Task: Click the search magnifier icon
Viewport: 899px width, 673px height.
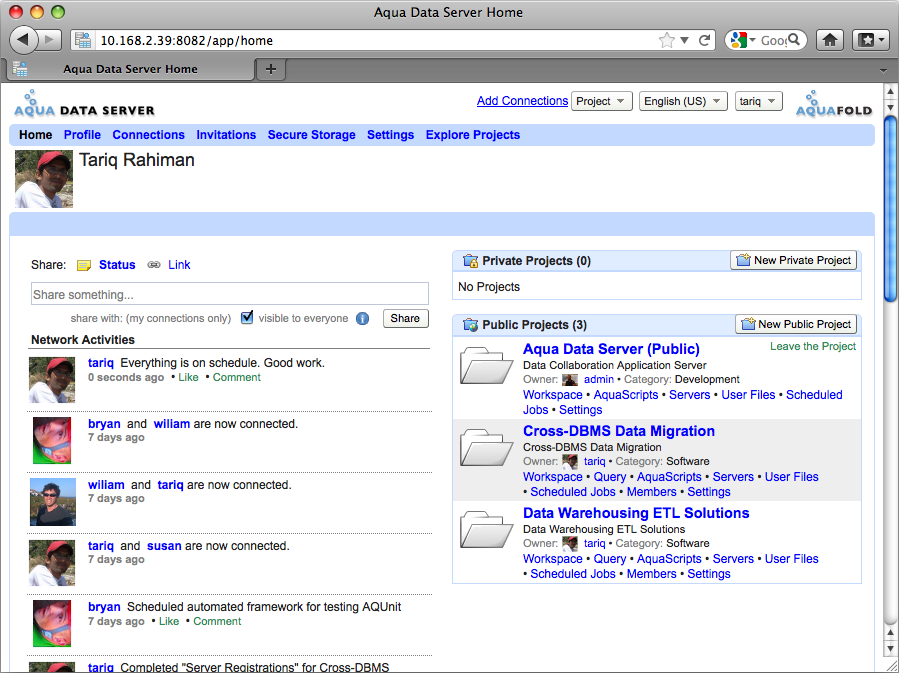Action: [794, 40]
